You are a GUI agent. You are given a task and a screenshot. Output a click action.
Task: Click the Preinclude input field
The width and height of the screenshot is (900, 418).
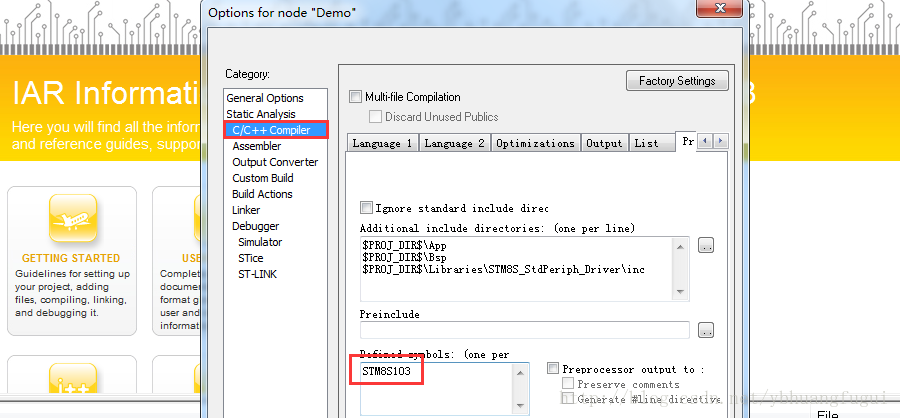[x=525, y=330]
